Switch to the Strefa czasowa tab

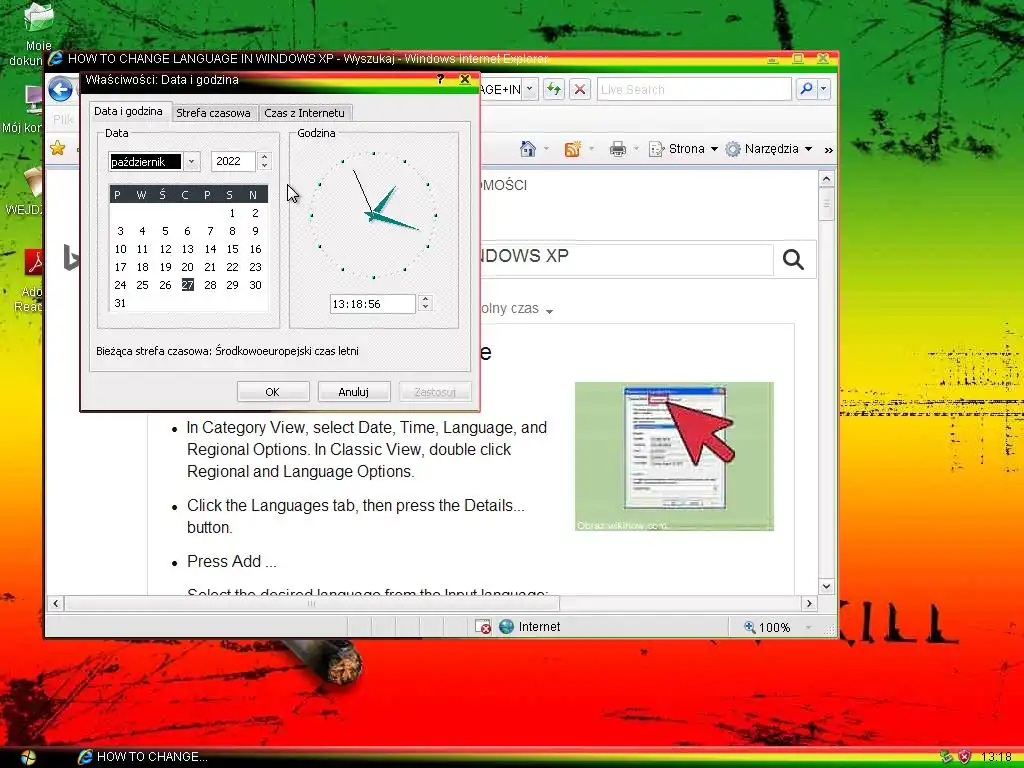pos(214,113)
